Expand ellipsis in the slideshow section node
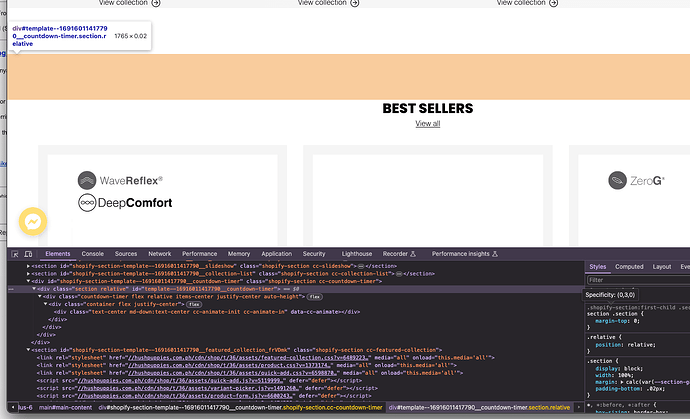 [x=361, y=266]
